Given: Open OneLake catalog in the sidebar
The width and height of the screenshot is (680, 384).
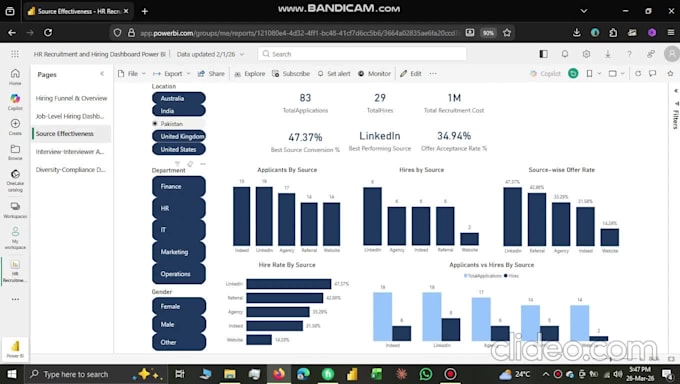Looking at the screenshot, I should point(15,180).
